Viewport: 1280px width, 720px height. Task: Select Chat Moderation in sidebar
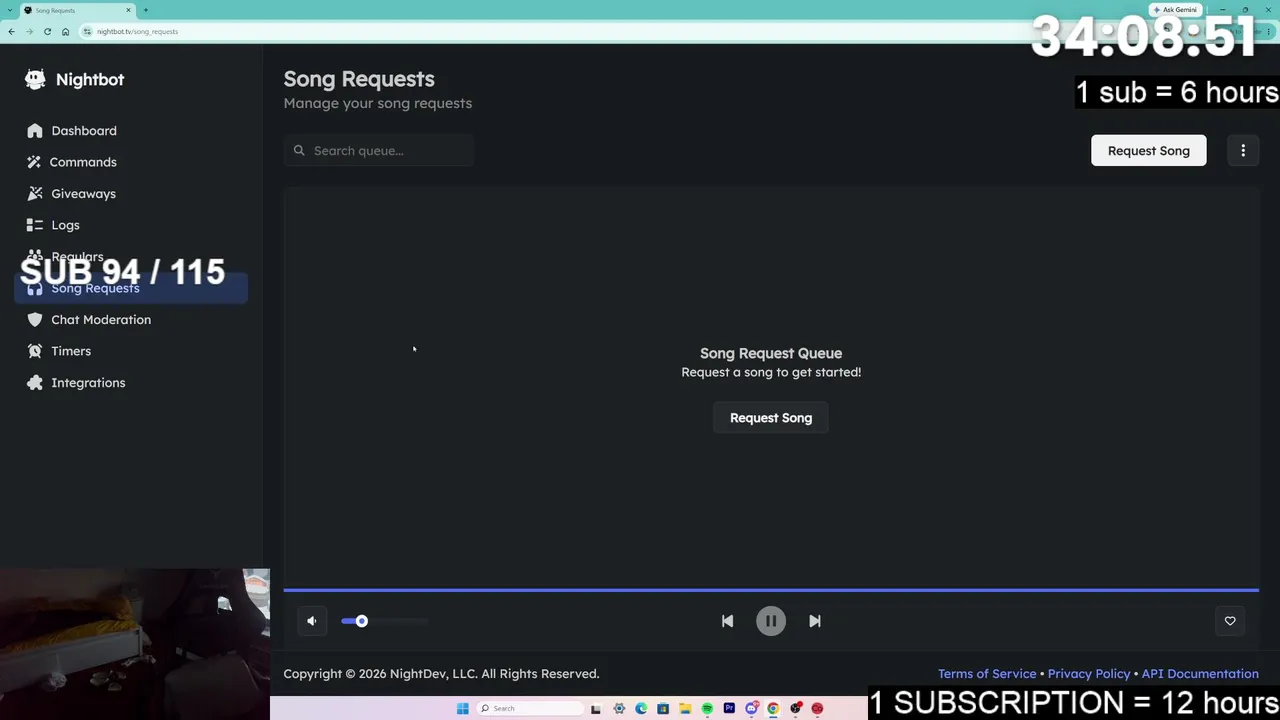131,320
